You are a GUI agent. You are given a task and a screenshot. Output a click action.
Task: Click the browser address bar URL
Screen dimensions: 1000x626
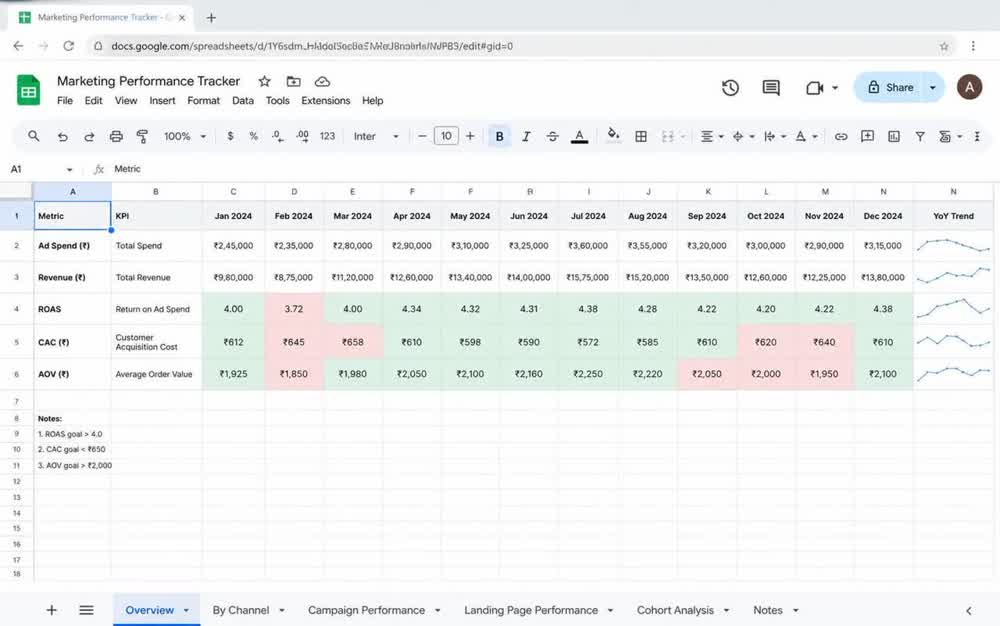[312, 46]
